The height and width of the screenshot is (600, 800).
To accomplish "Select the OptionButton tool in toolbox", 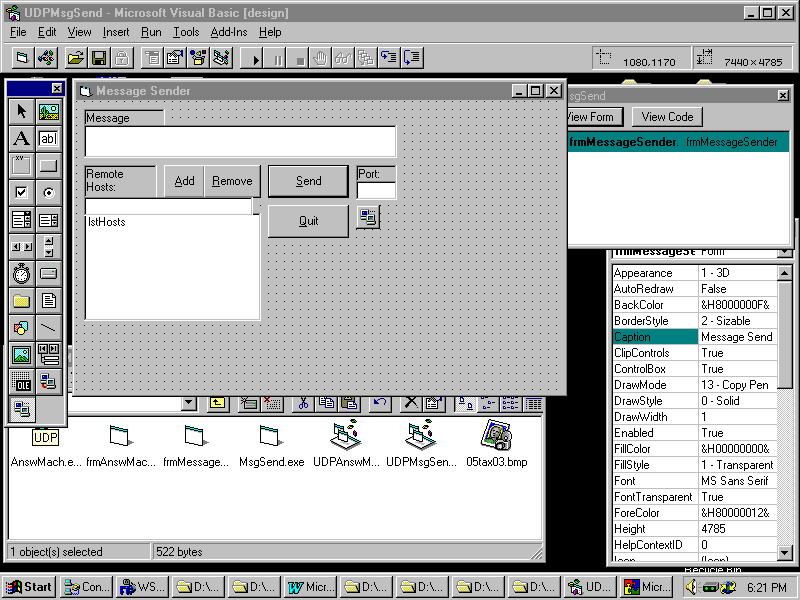I will (x=48, y=192).
